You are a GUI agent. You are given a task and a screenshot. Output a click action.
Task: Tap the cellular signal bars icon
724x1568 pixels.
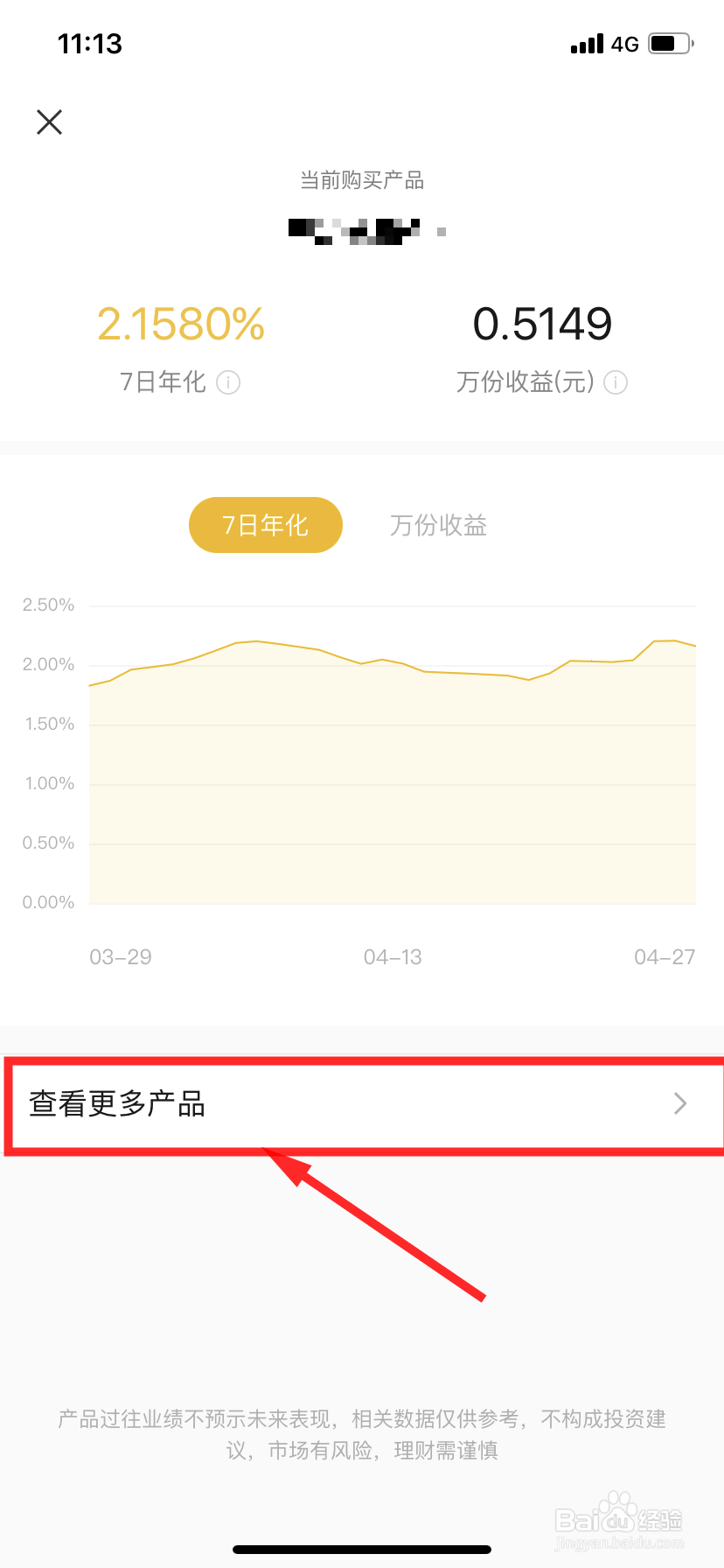point(587,44)
